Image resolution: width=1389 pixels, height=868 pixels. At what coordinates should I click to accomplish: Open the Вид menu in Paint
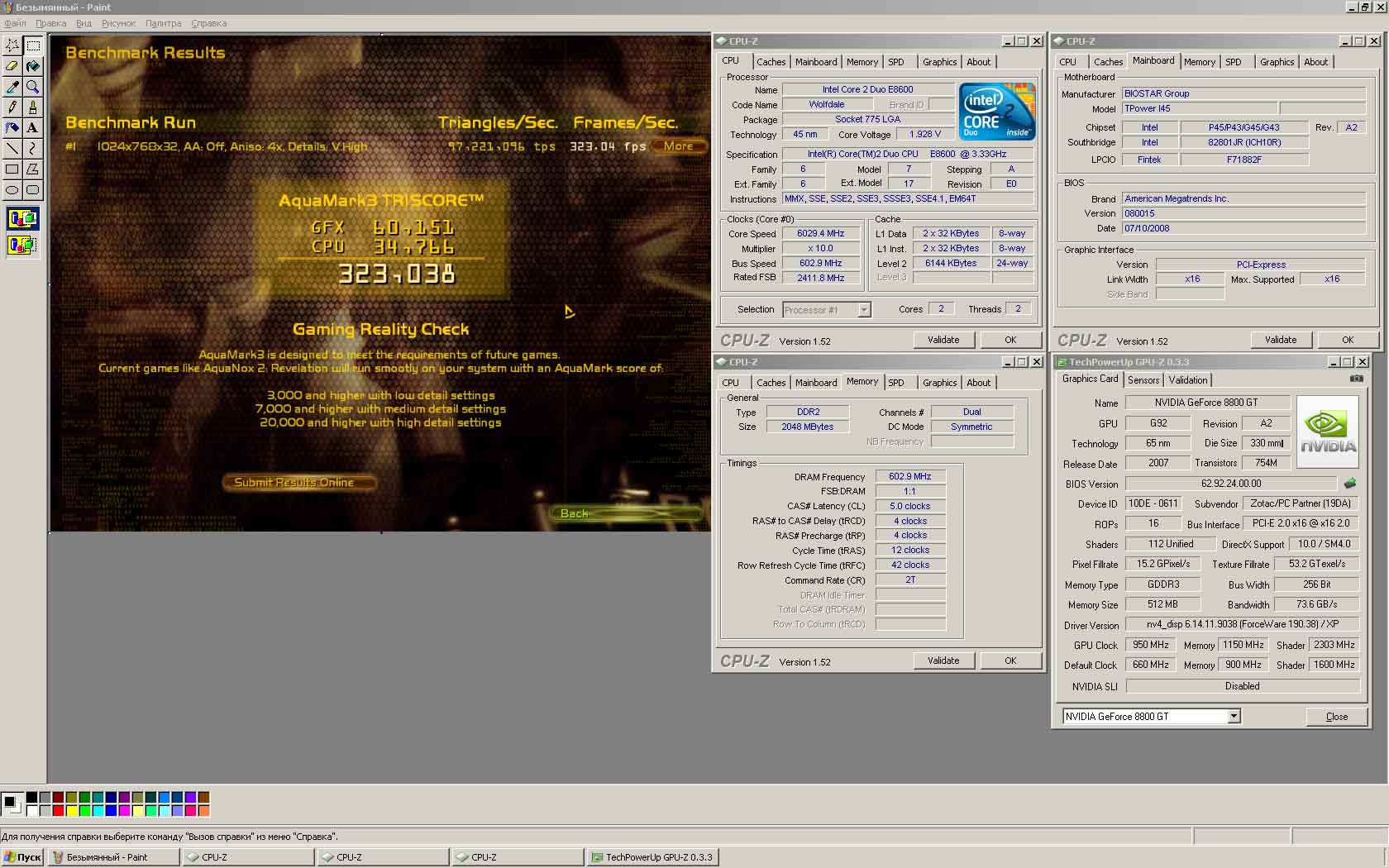(84, 23)
